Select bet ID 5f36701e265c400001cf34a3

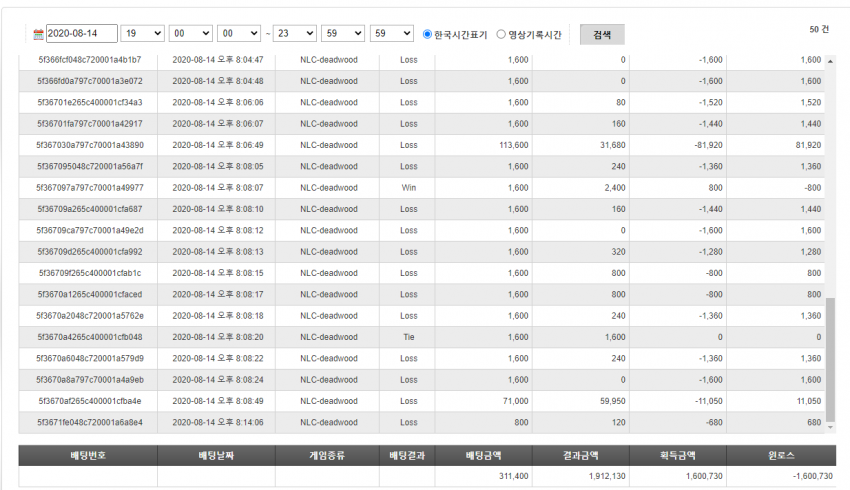click(x=90, y=102)
